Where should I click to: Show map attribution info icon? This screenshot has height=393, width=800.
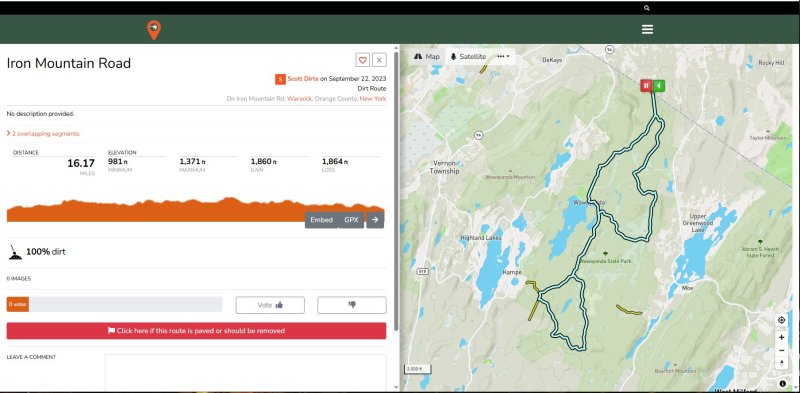[782, 384]
